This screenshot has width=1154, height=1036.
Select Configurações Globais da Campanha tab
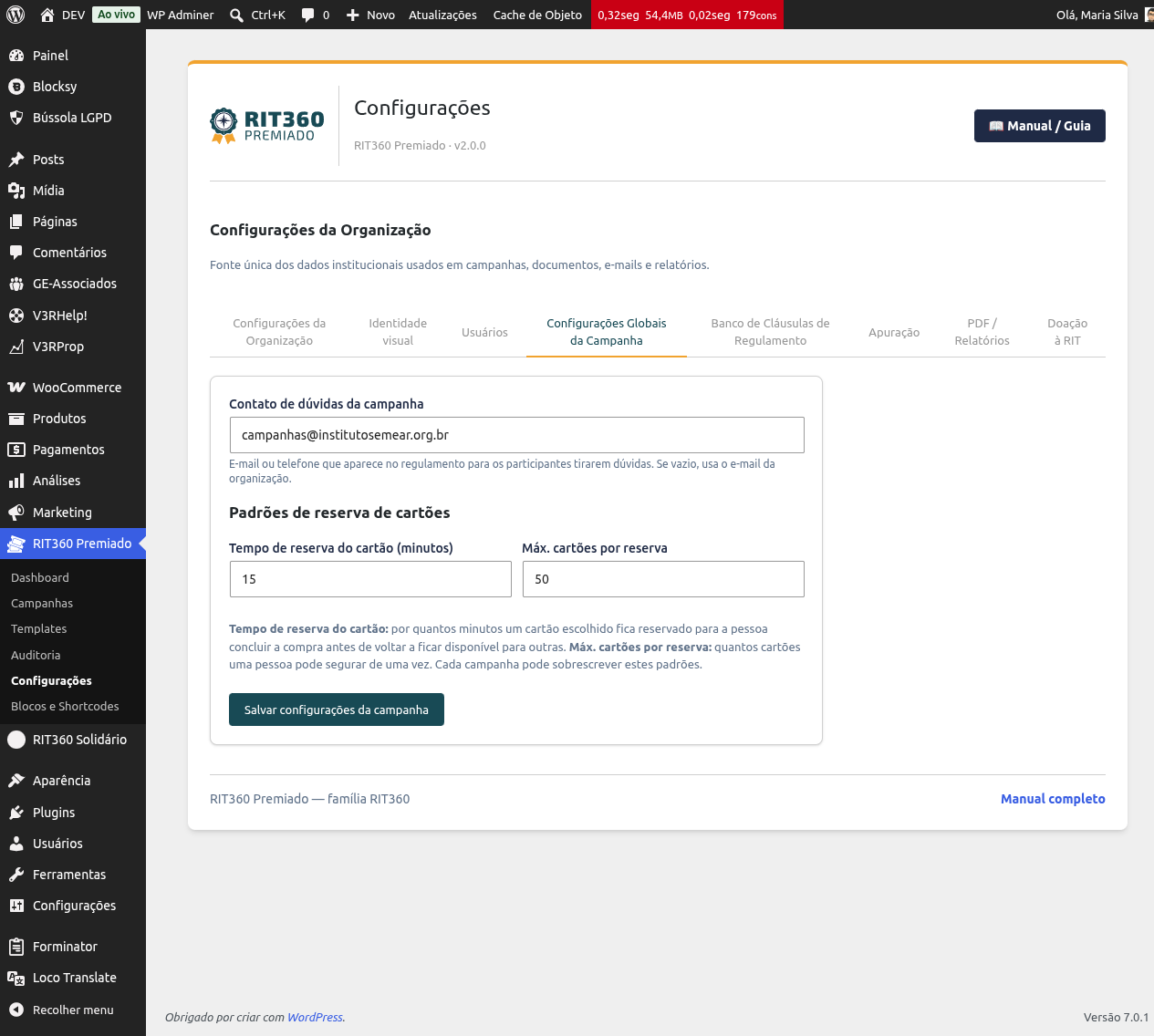607,332
